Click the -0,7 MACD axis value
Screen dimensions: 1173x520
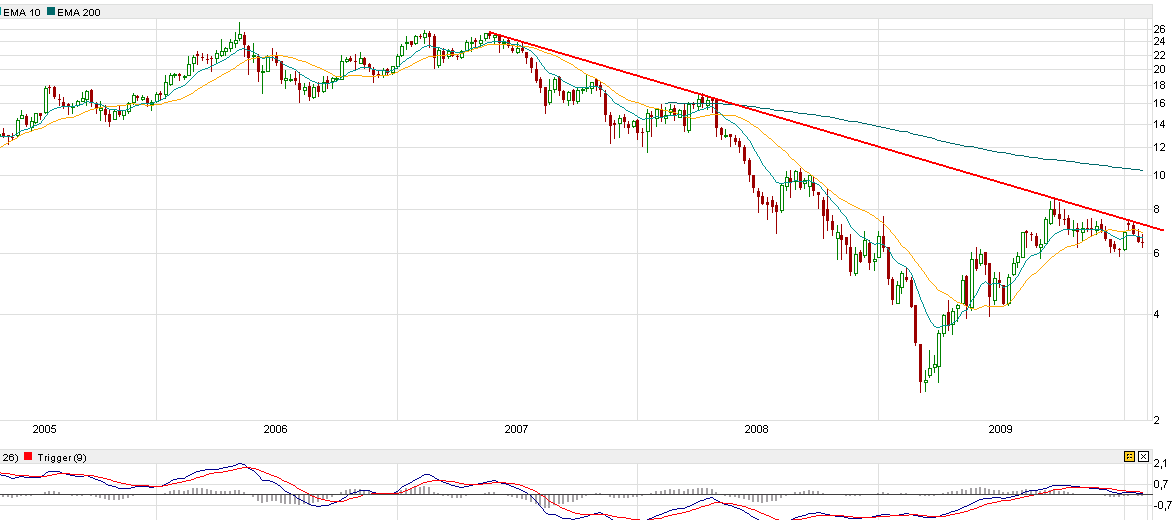pos(1160,504)
